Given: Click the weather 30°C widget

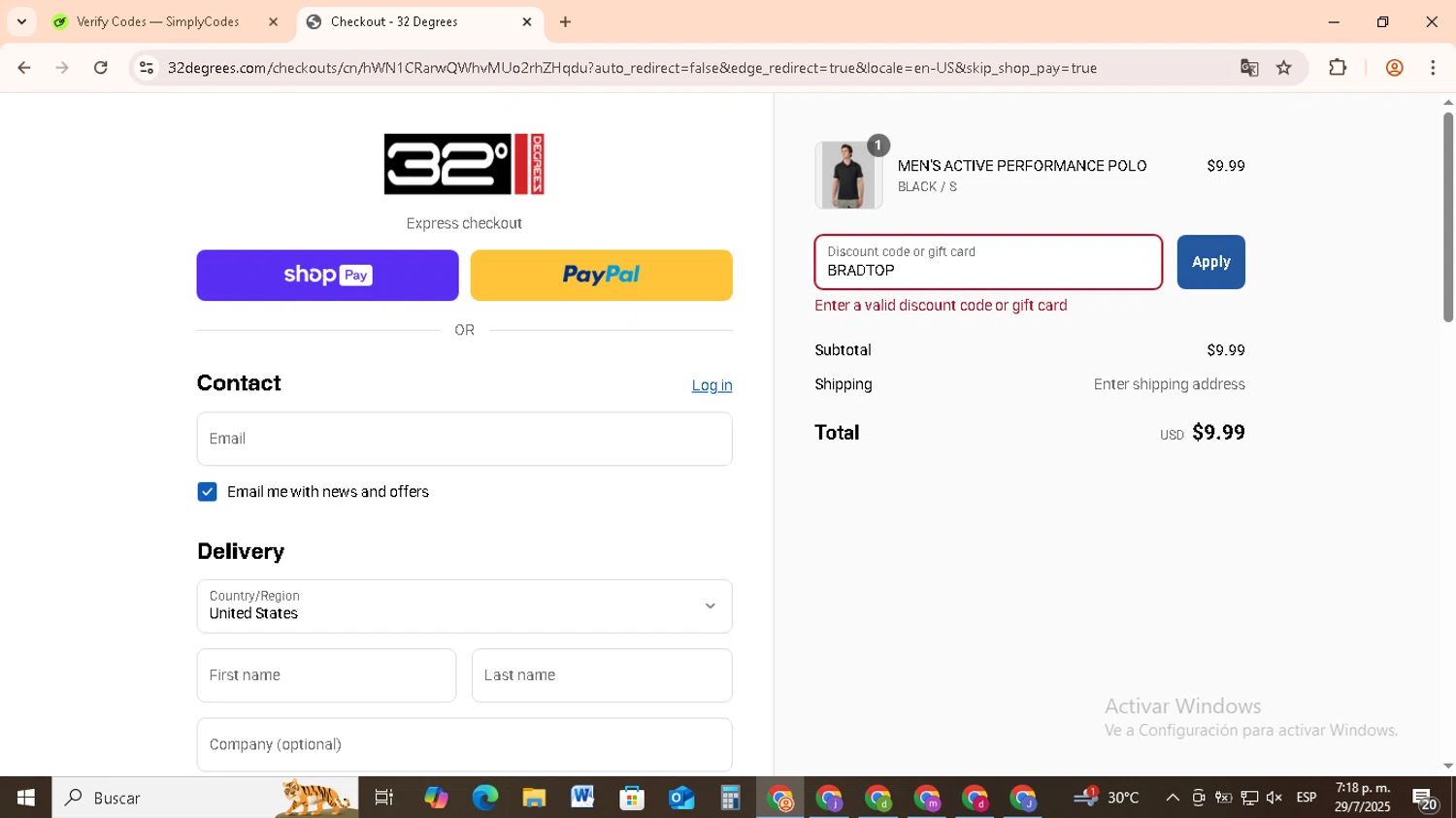Looking at the screenshot, I should point(1107,798).
